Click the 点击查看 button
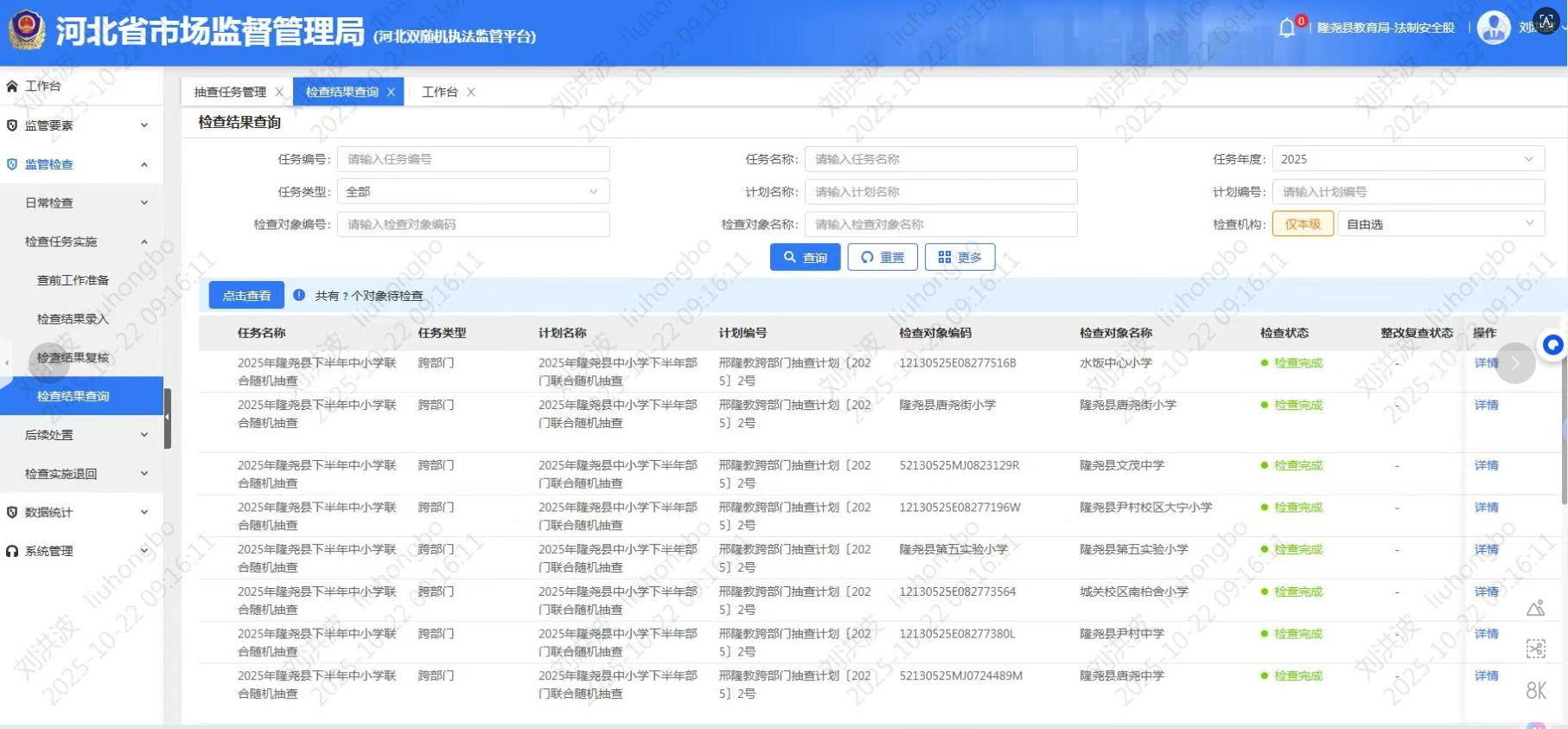This screenshot has width=1568, height=729. pyautogui.click(x=246, y=295)
